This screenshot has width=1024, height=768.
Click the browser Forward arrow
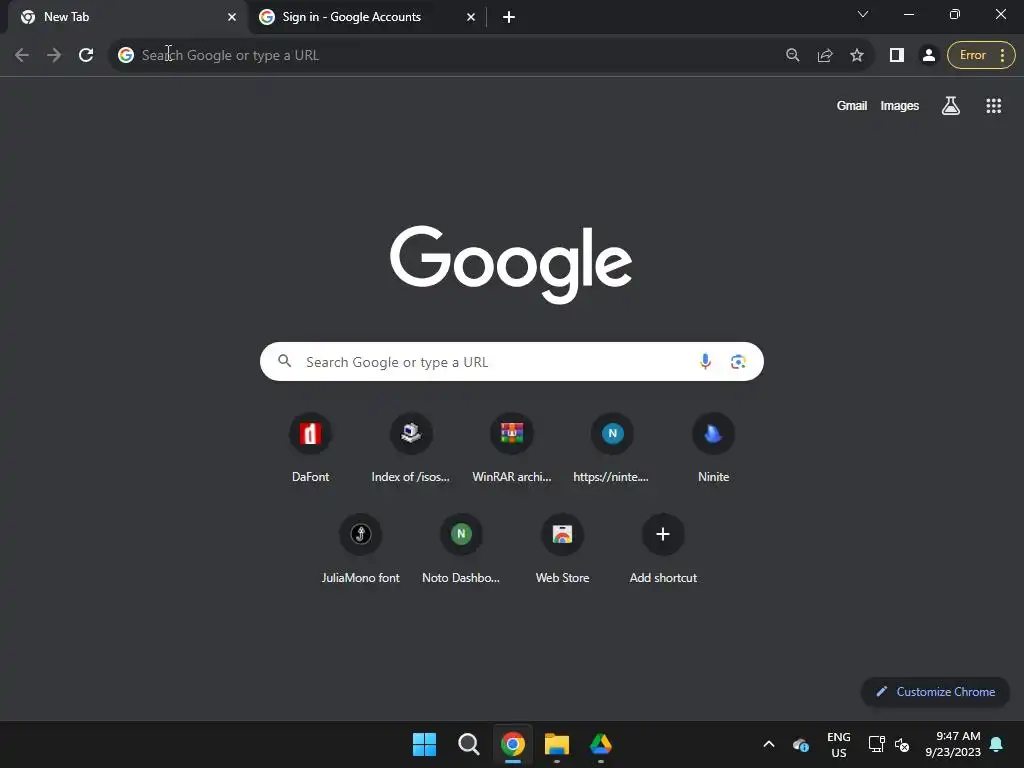pyautogui.click(x=54, y=55)
